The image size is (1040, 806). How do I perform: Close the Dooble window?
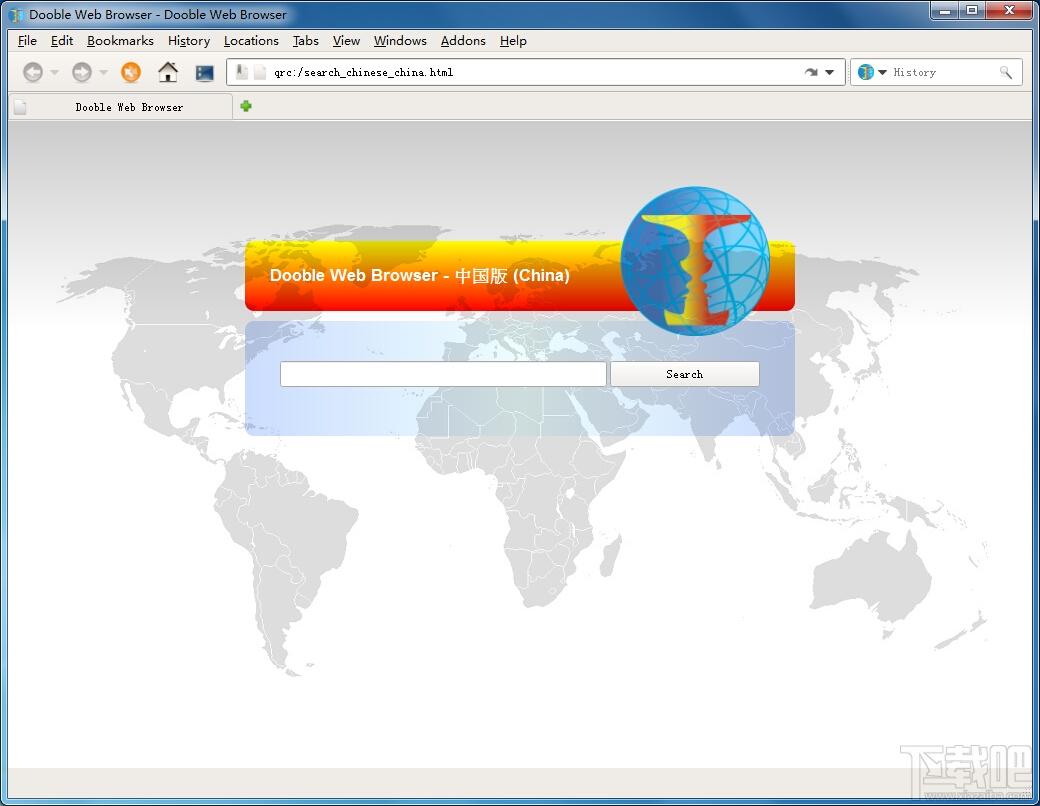[x=1009, y=11]
